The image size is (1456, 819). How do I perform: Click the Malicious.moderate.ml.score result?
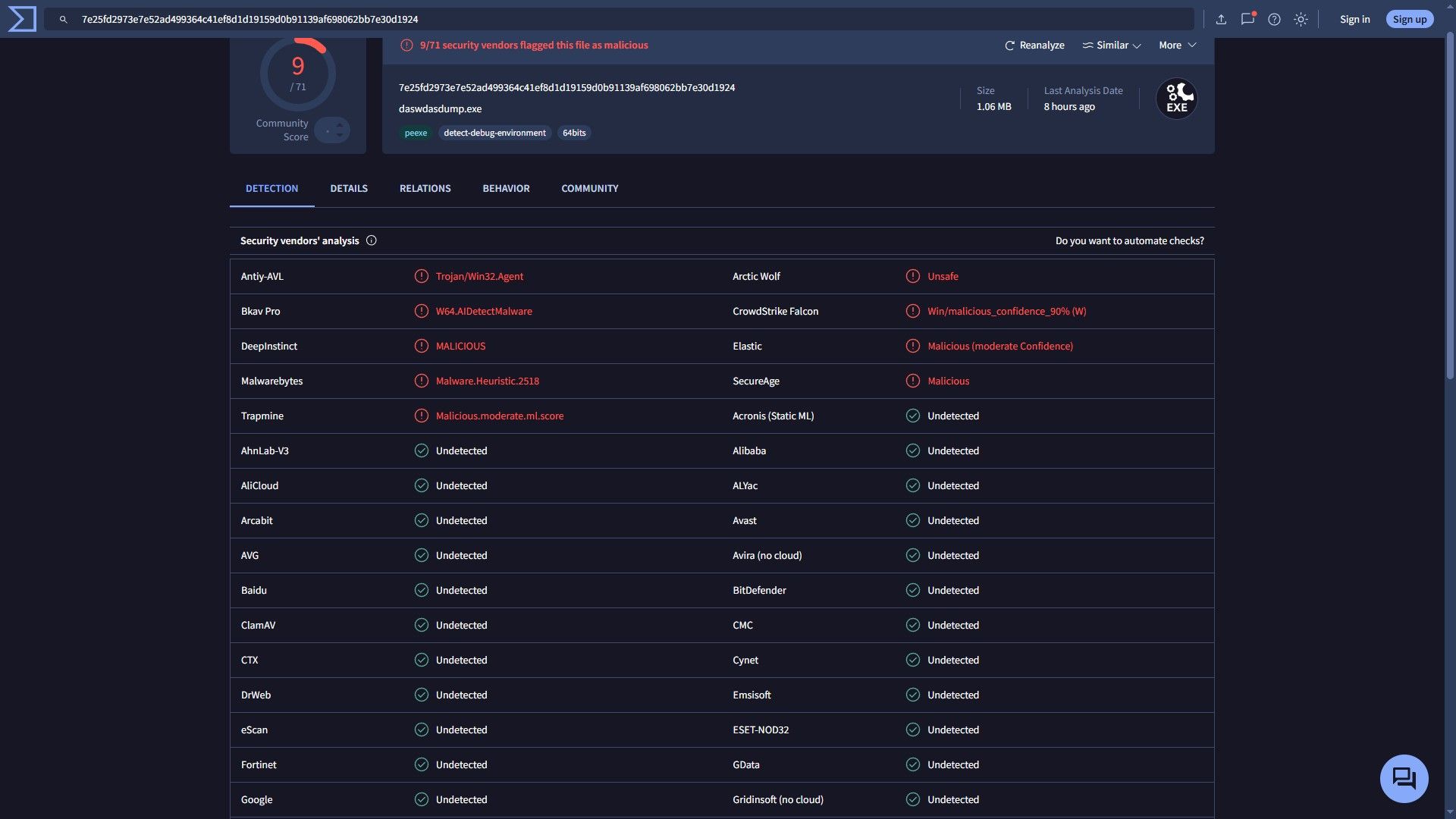point(500,416)
